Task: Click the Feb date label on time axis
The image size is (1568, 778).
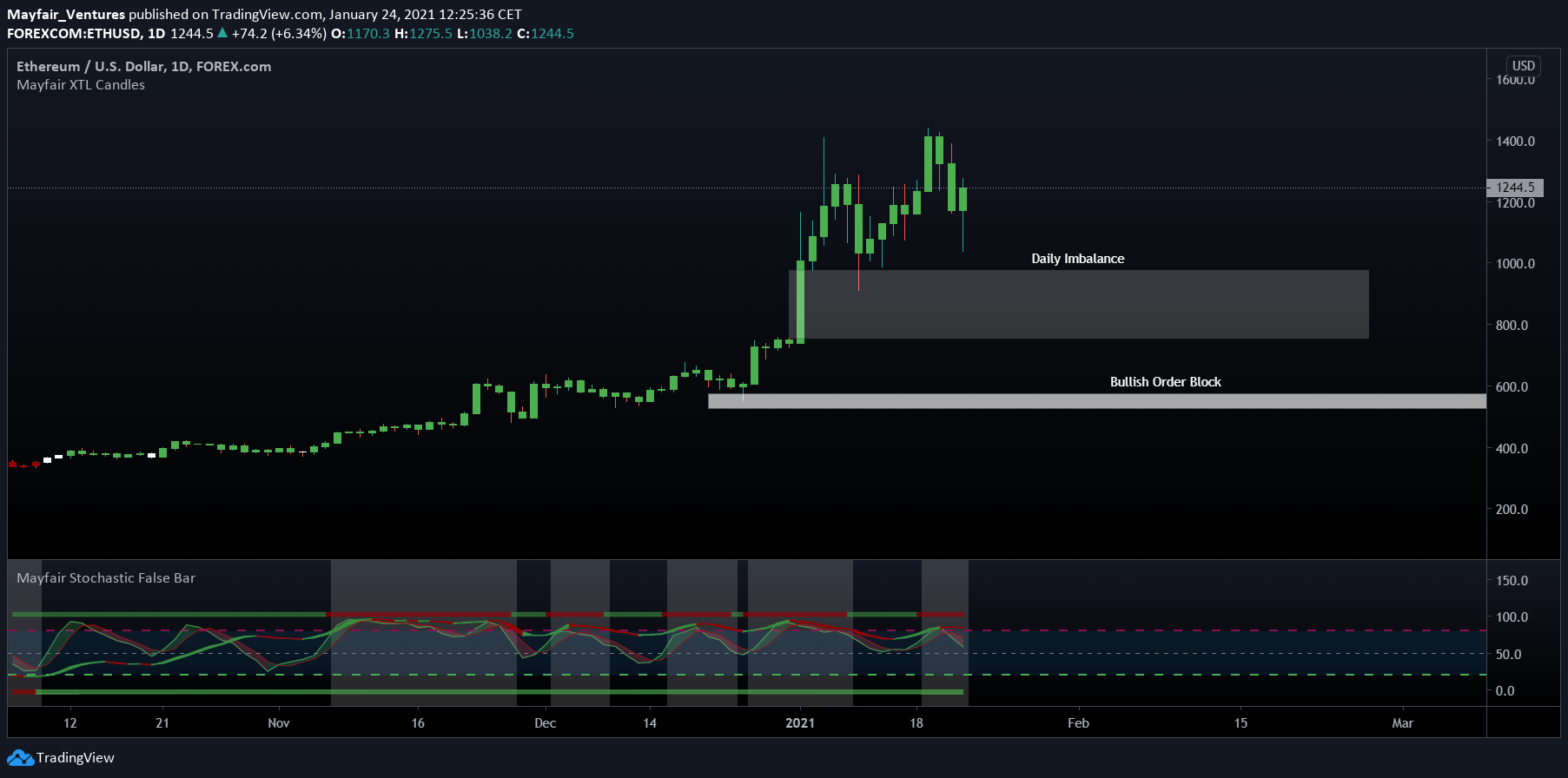Action: click(x=1078, y=723)
